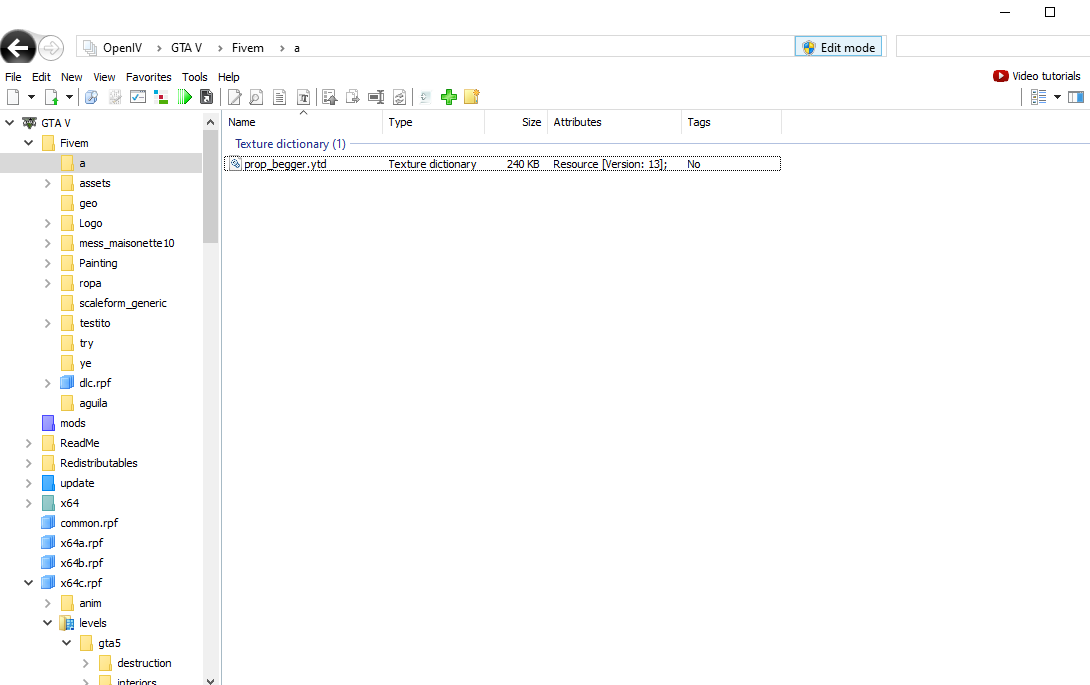Click the search archive toolbar icon
Viewport: 1090px width, 685px height.
coord(91,97)
